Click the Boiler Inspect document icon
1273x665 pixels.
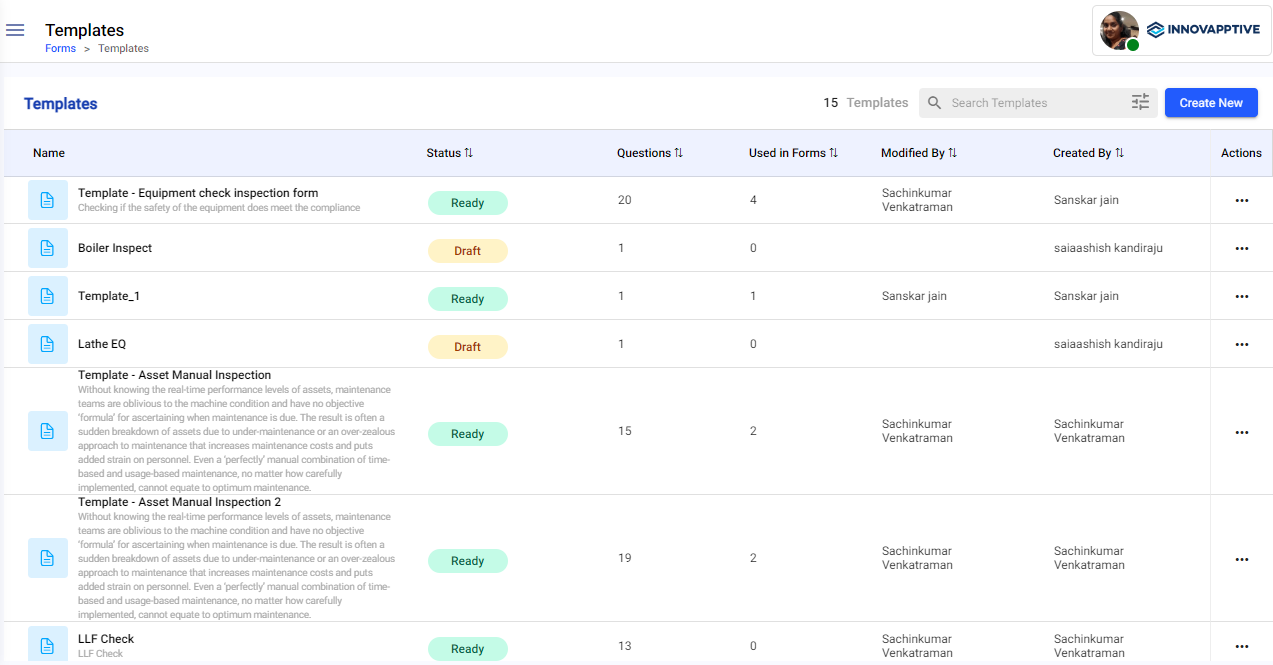pos(47,248)
